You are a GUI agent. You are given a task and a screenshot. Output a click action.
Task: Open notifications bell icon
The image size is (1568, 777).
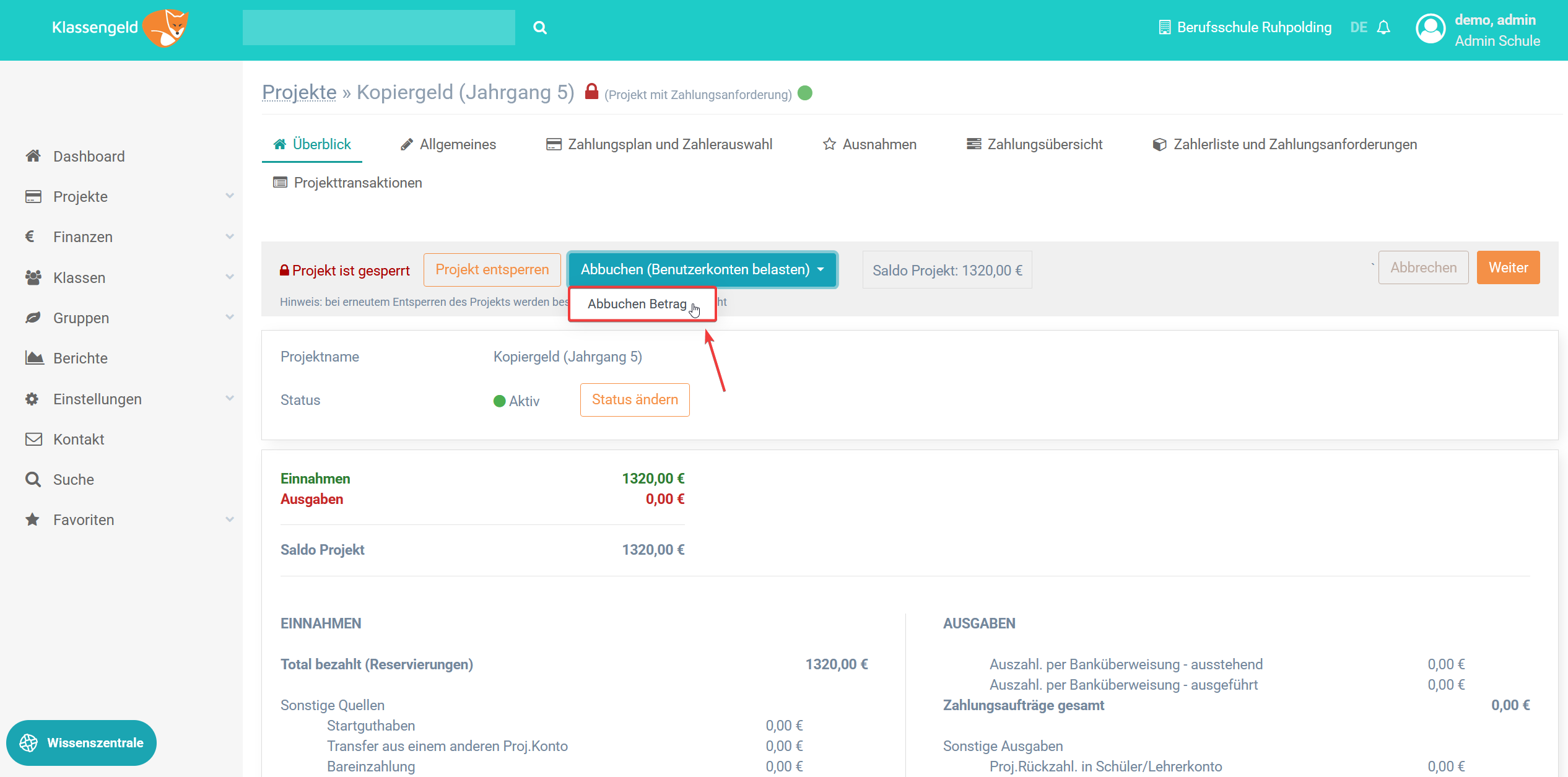click(x=1383, y=28)
